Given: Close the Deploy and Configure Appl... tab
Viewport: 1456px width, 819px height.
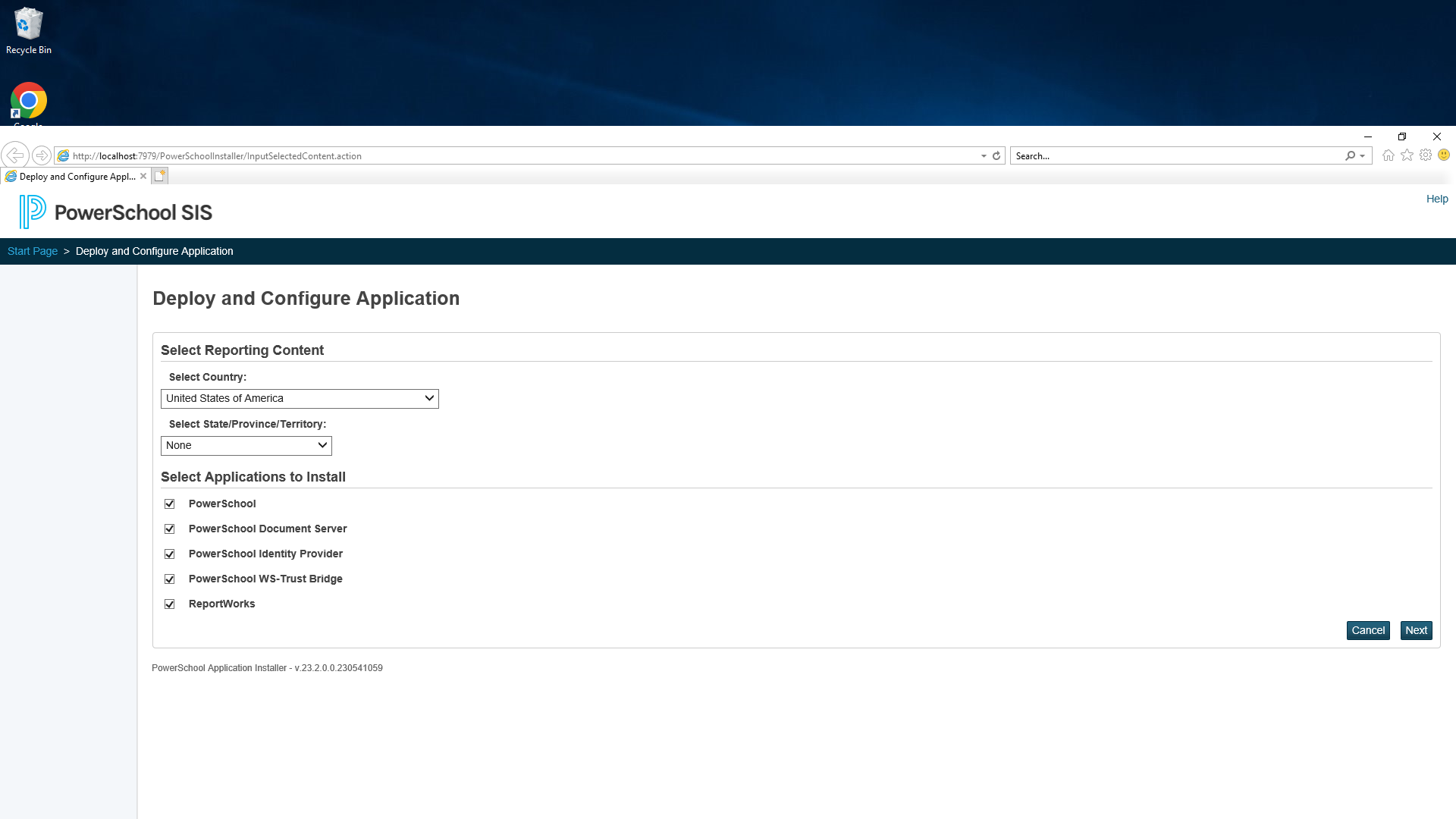Looking at the screenshot, I should coord(143,176).
